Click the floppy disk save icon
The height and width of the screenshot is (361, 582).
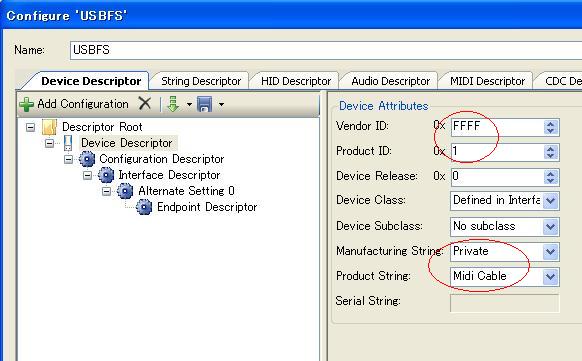205,104
